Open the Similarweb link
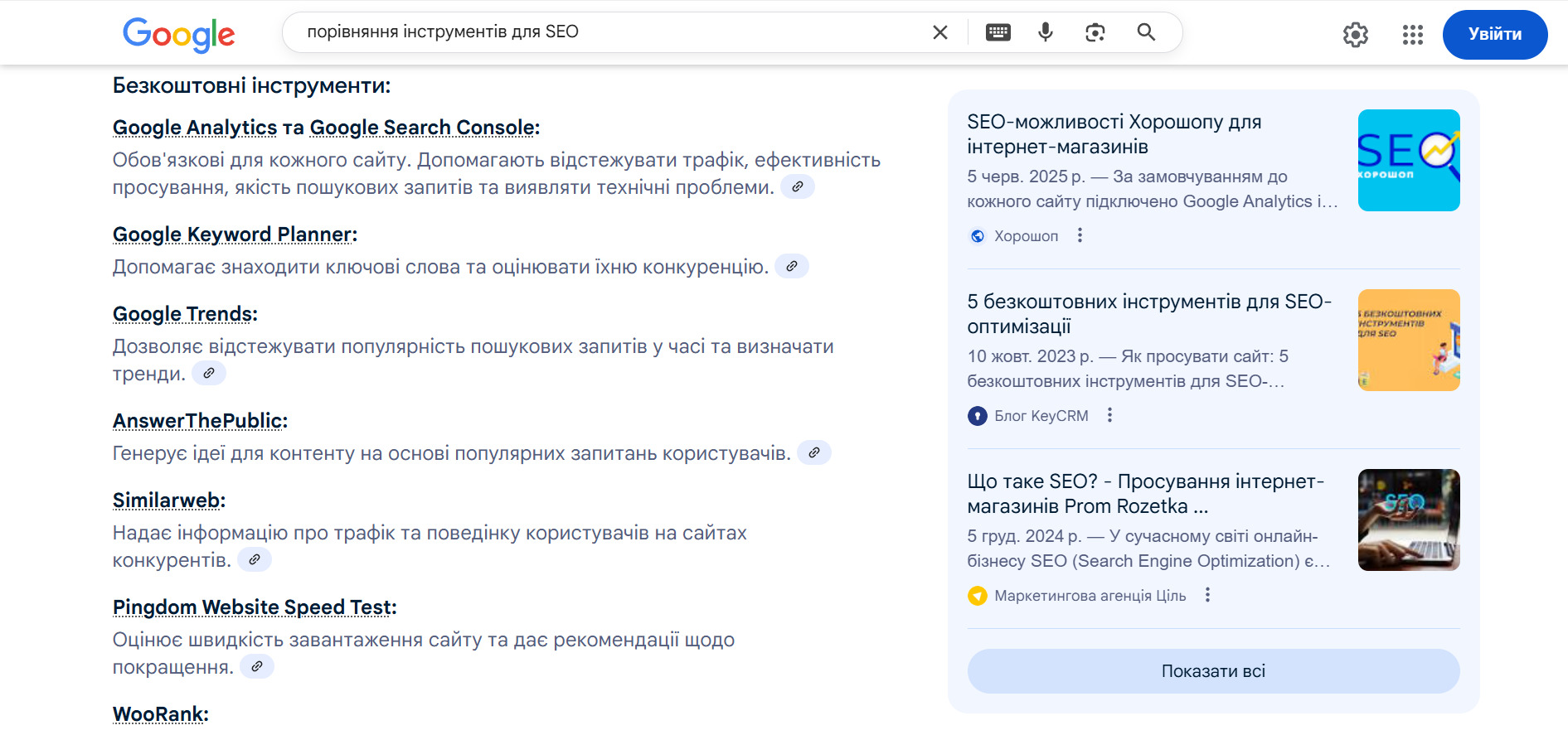 pyautogui.click(x=167, y=500)
